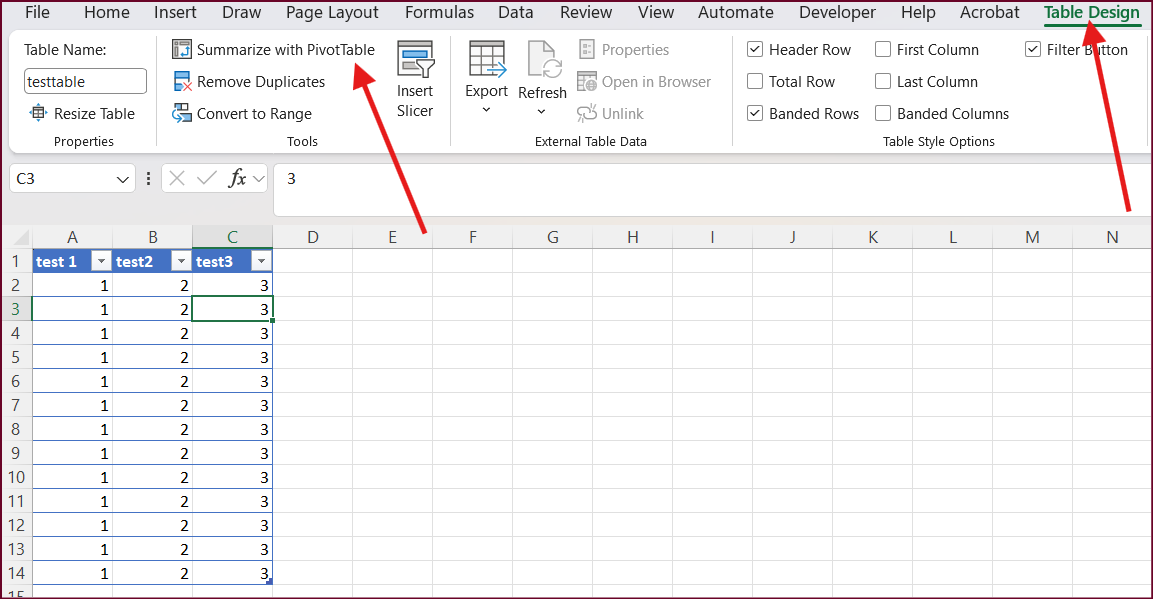Expand the Export dropdown arrow
This screenshot has width=1153, height=599.
[x=486, y=110]
